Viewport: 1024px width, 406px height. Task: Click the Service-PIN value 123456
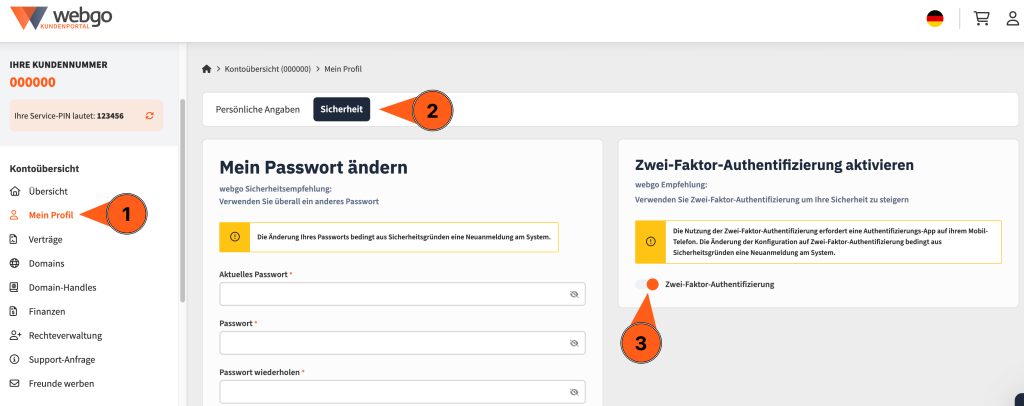pos(110,116)
